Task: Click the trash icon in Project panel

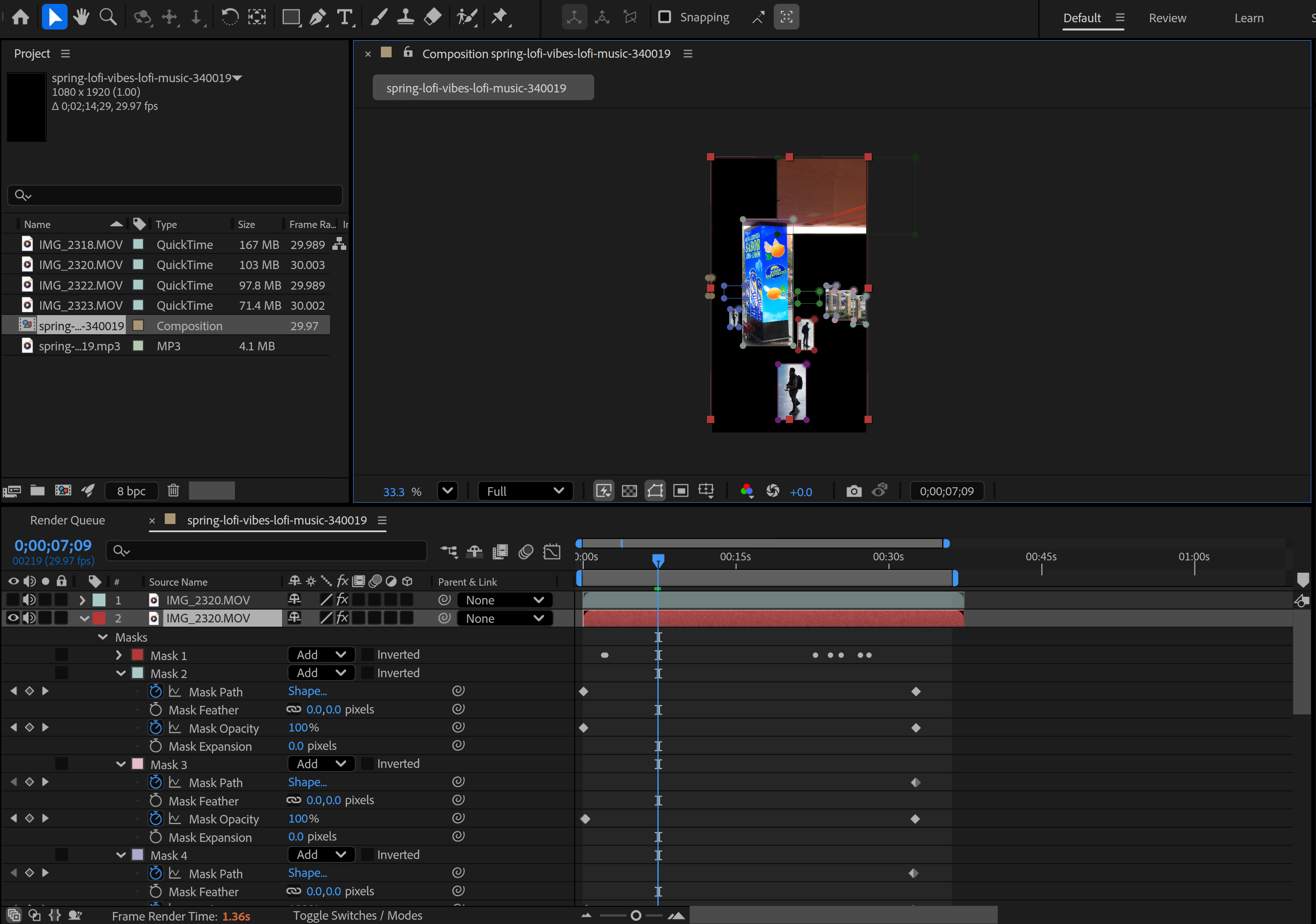Action: click(x=173, y=490)
